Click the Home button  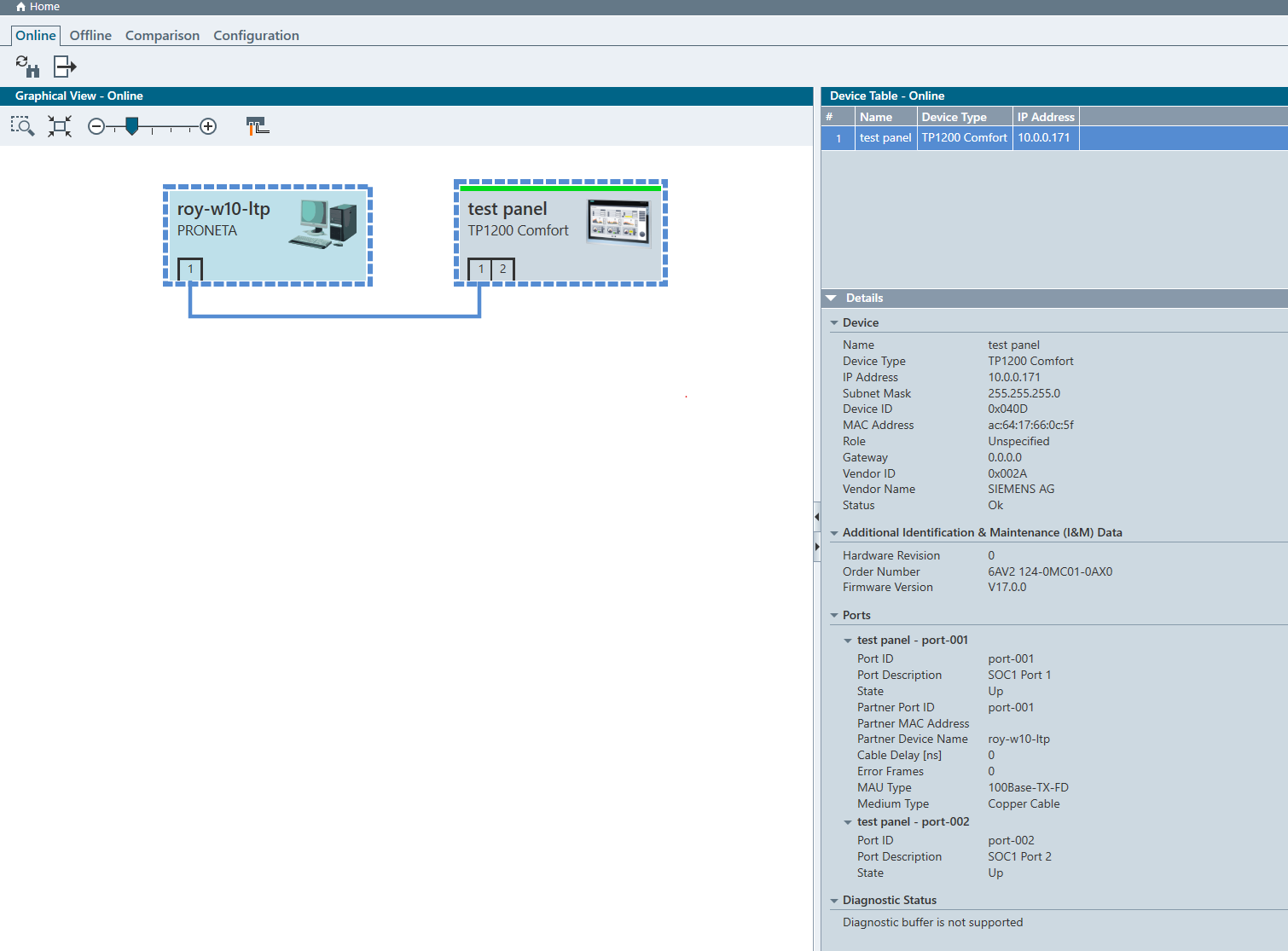[38, 7]
